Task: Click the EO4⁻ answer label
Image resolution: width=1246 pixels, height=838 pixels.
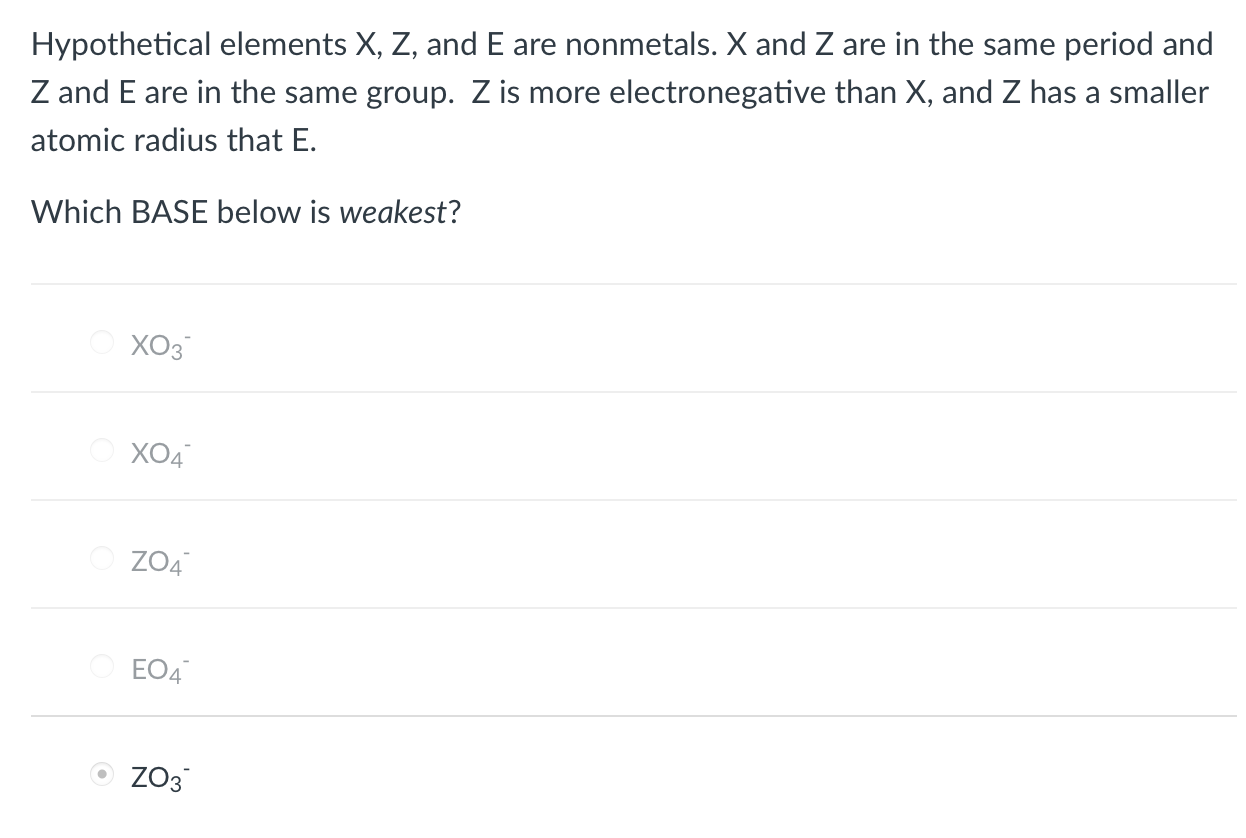Action: (156, 669)
